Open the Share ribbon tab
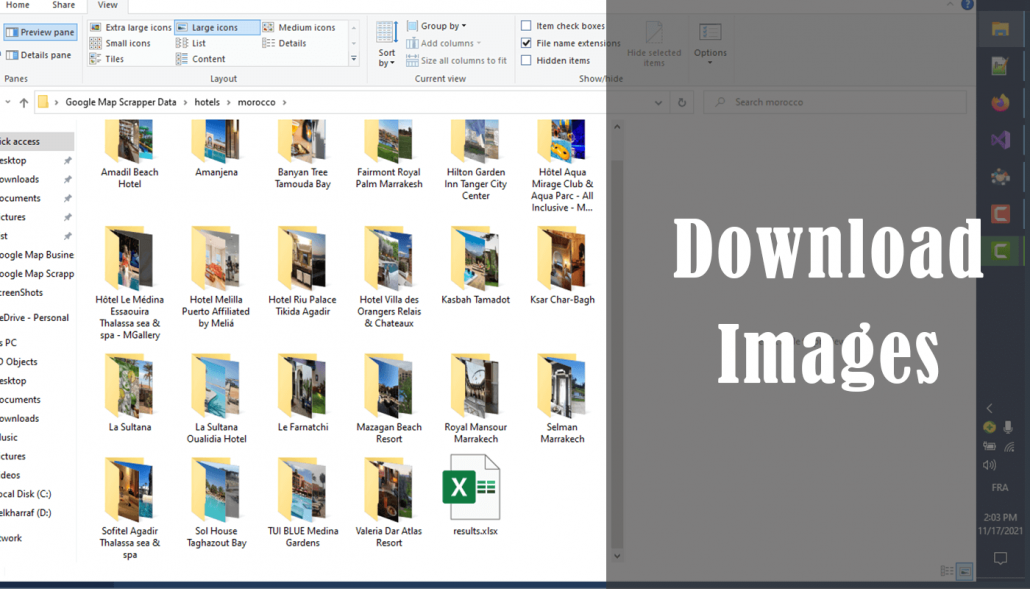The height and width of the screenshot is (589, 1030). 64,5
